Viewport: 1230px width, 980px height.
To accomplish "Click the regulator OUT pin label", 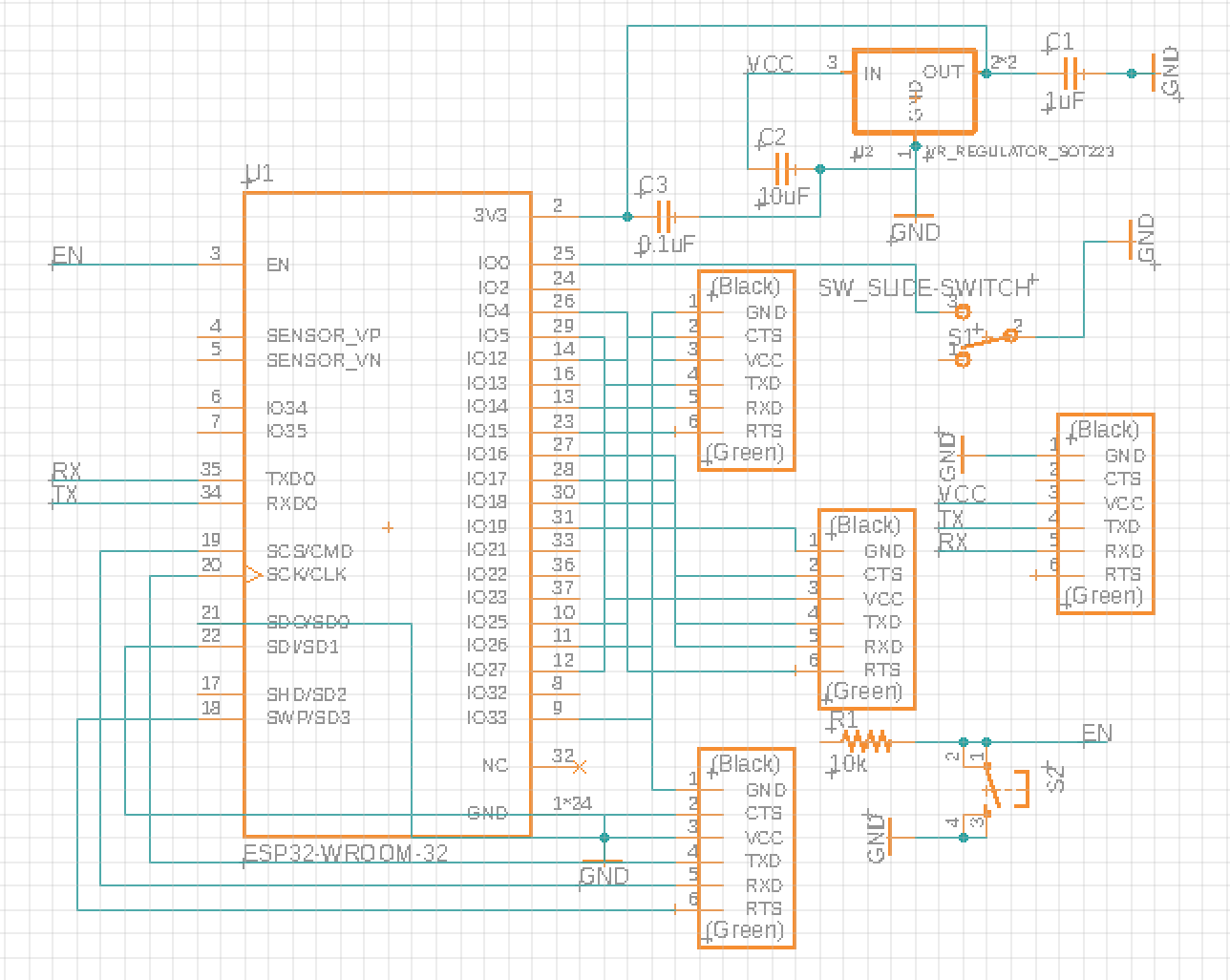I will 944,73.
